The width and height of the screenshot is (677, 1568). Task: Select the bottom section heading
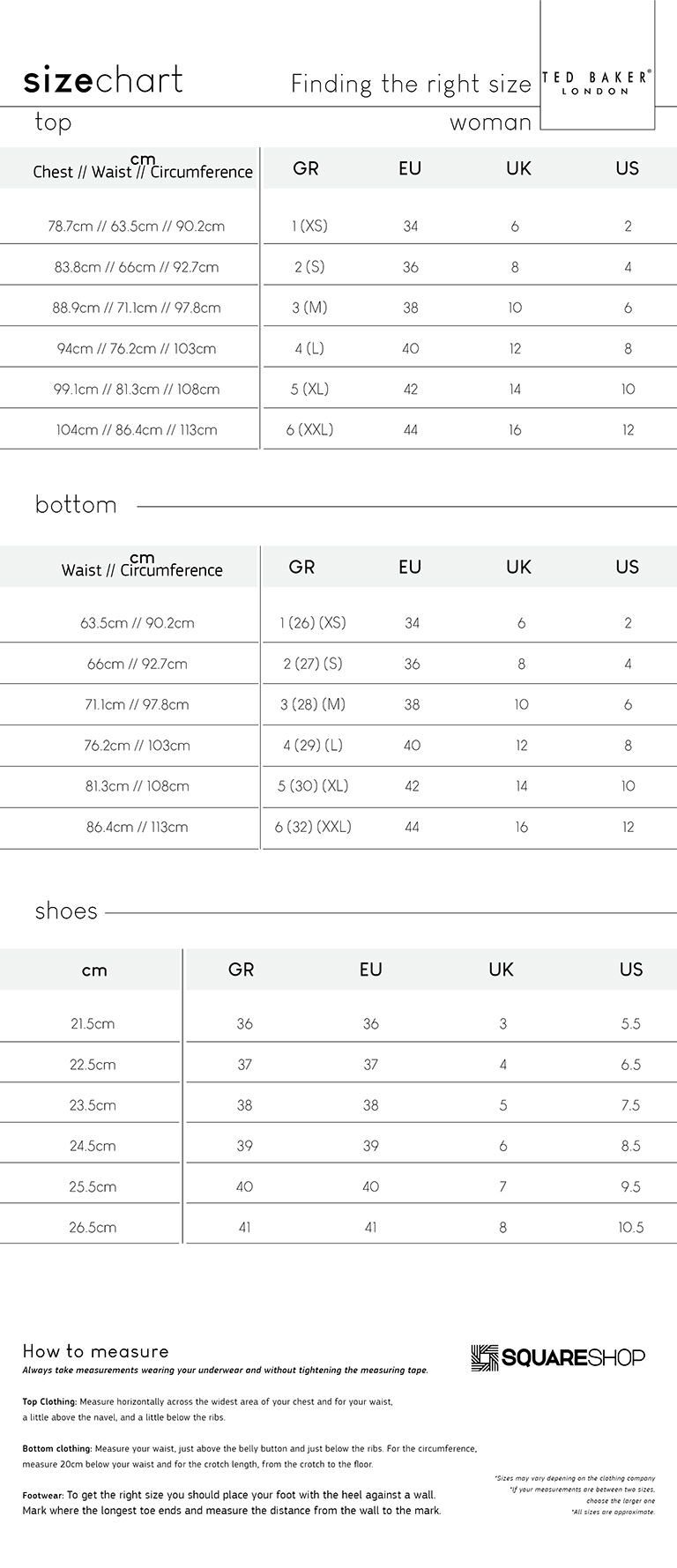coord(76,504)
